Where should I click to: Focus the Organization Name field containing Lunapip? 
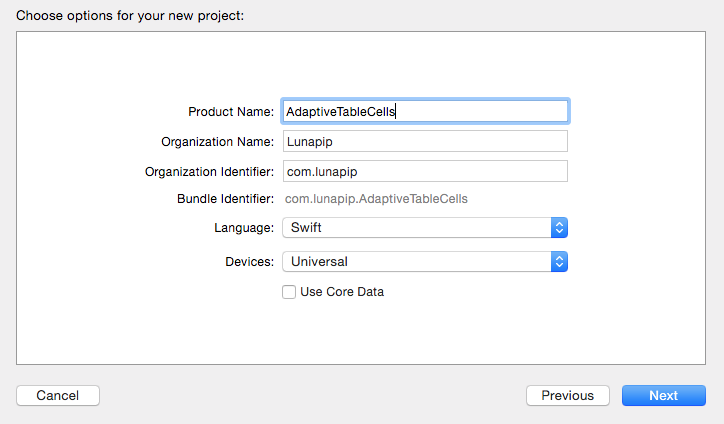[x=425, y=141]
